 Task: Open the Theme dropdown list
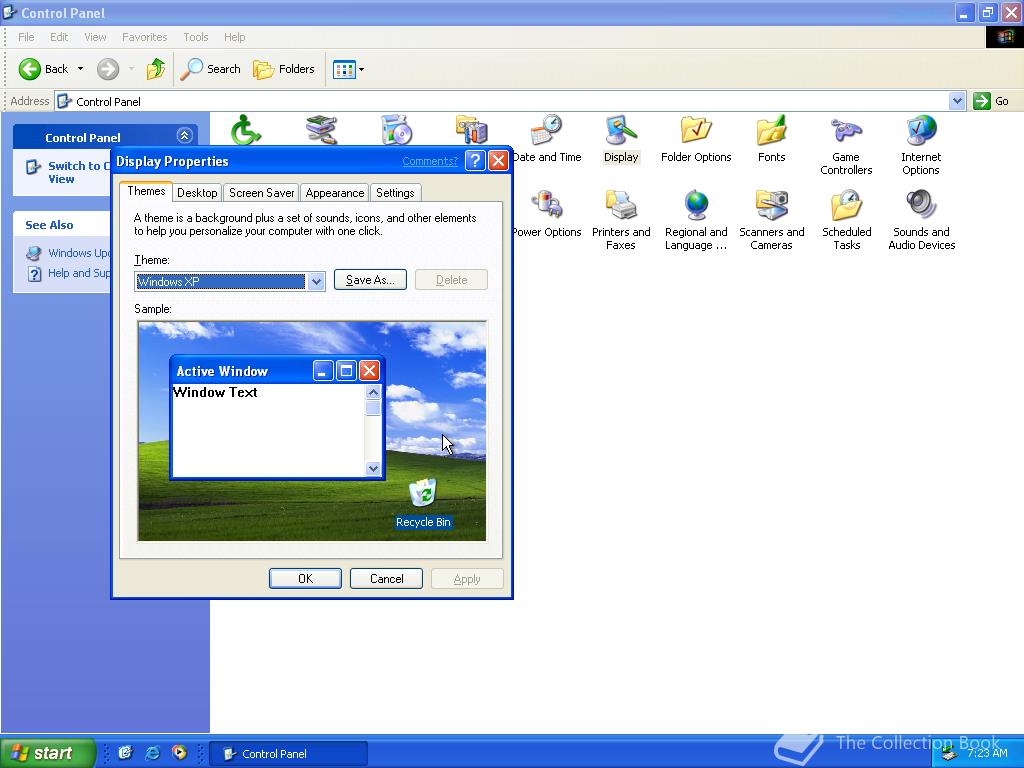point(316,281)
